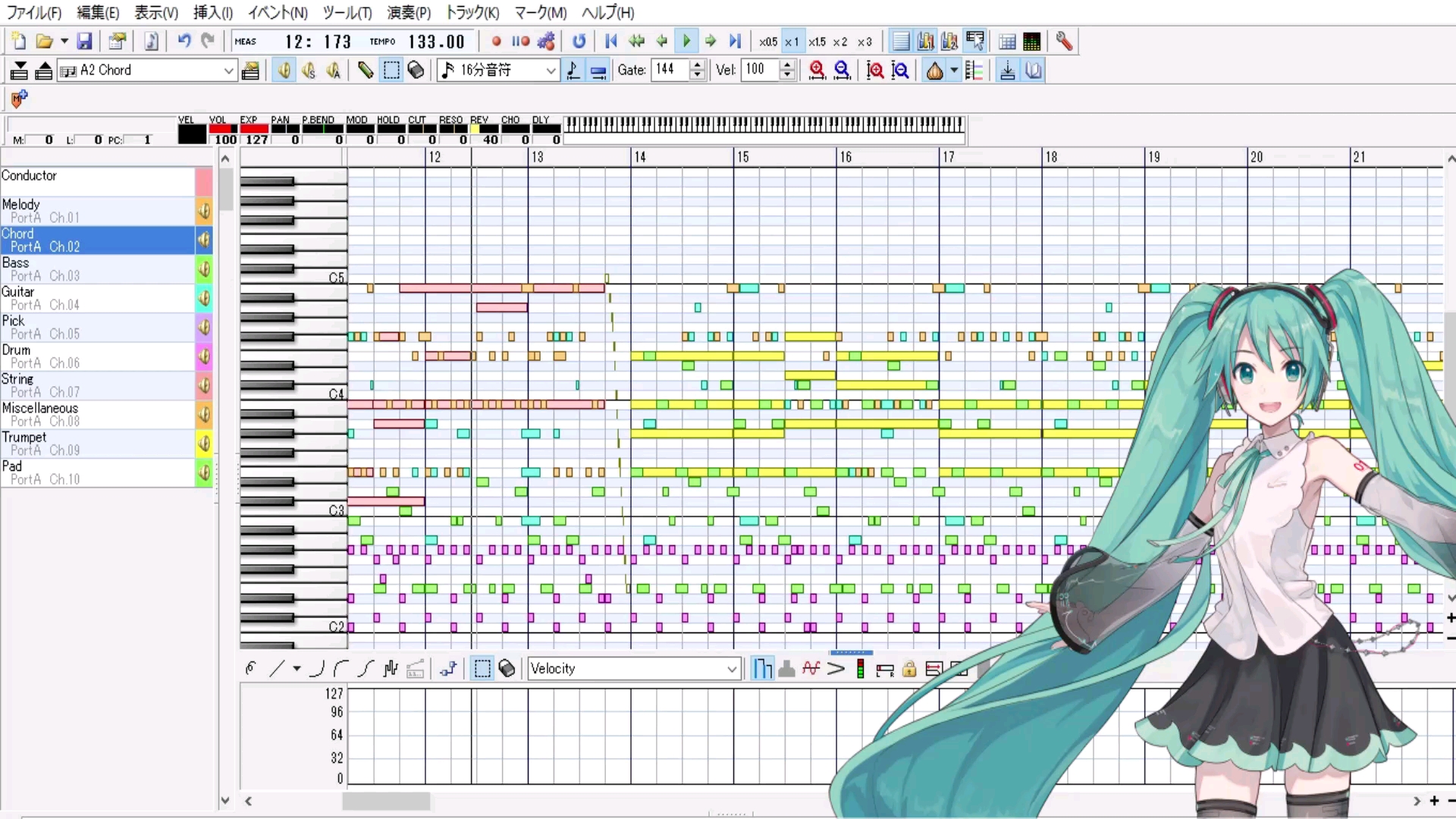
Task: Click the horizontal scrollbar thumb under the velocity pane
Action: [385, 801]
